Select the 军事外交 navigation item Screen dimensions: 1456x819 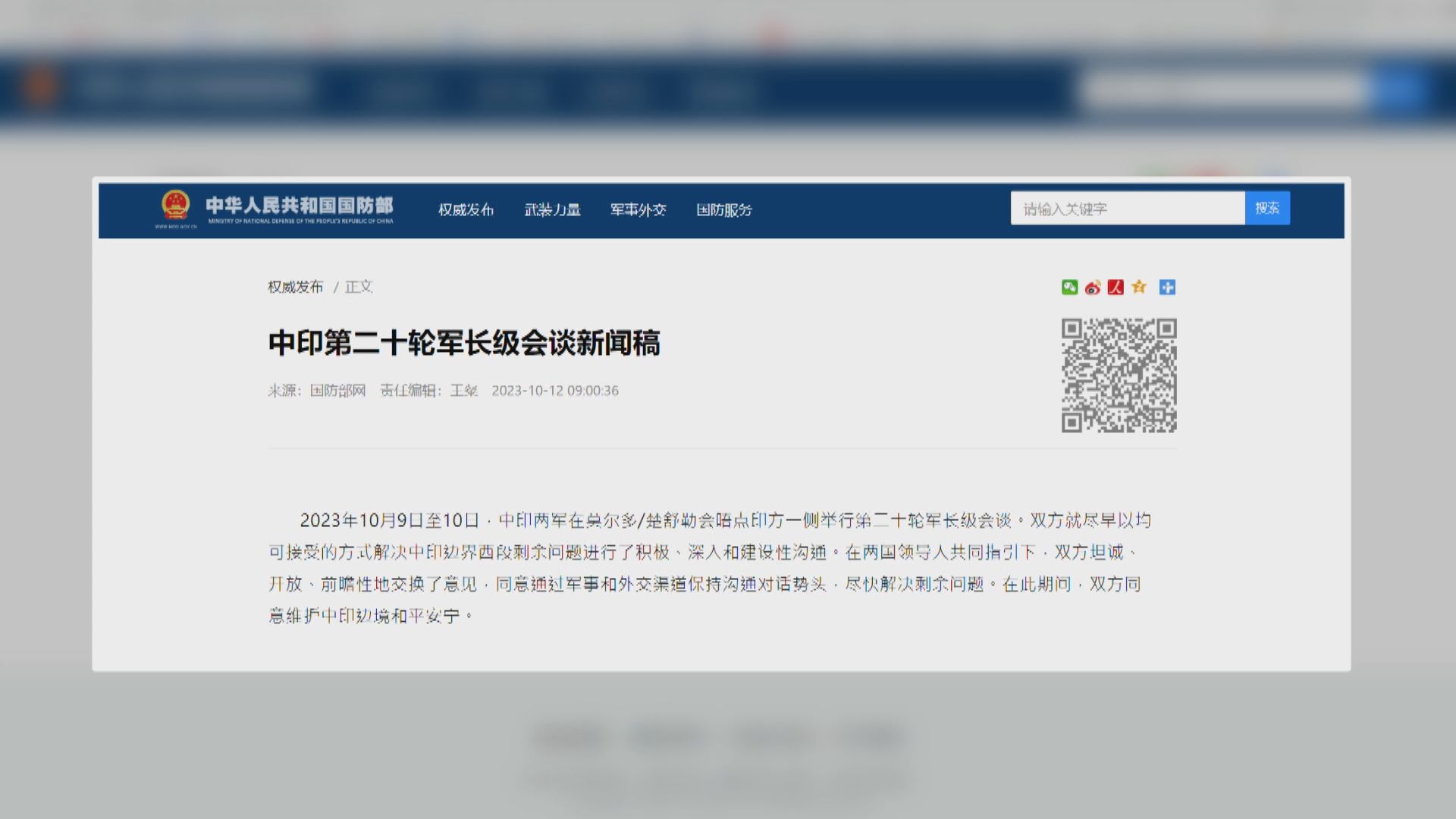[x=637, y=210]
